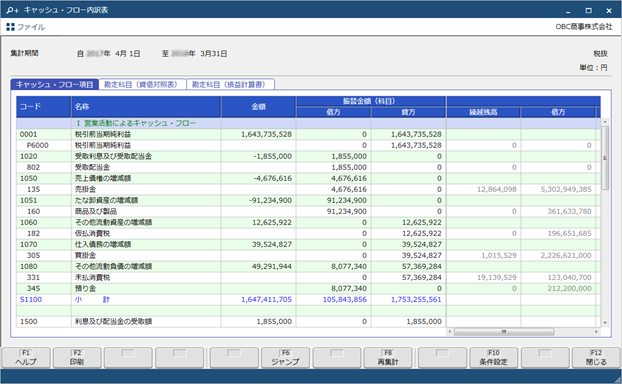This screenshot has height=384, width=622.
Task: Click the F10 条件設定 button
Action: pos(493,357)
